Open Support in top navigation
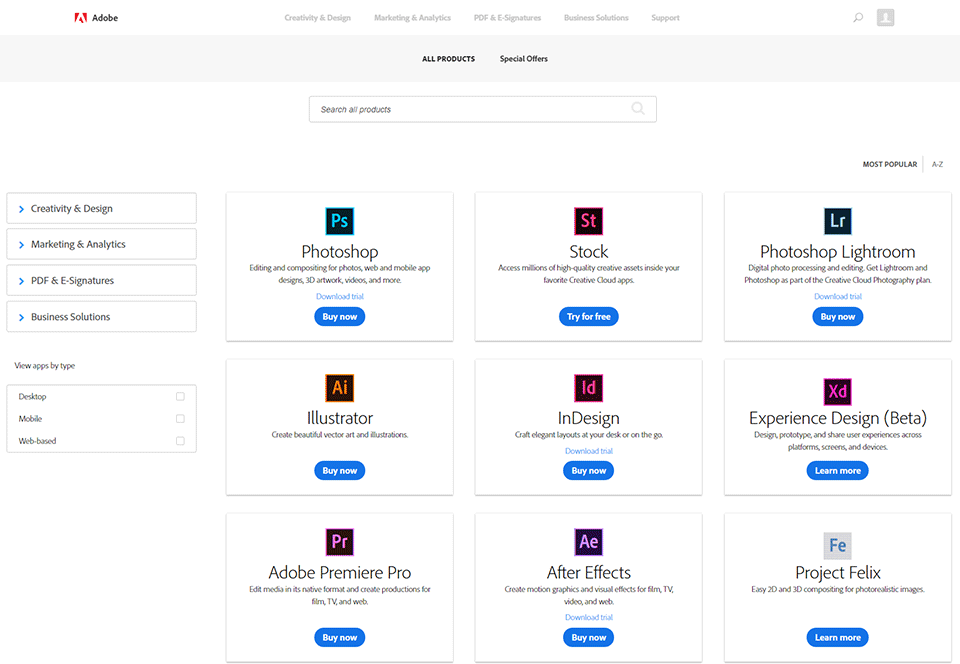The image size is (960, 664). [x=666, y=18]
